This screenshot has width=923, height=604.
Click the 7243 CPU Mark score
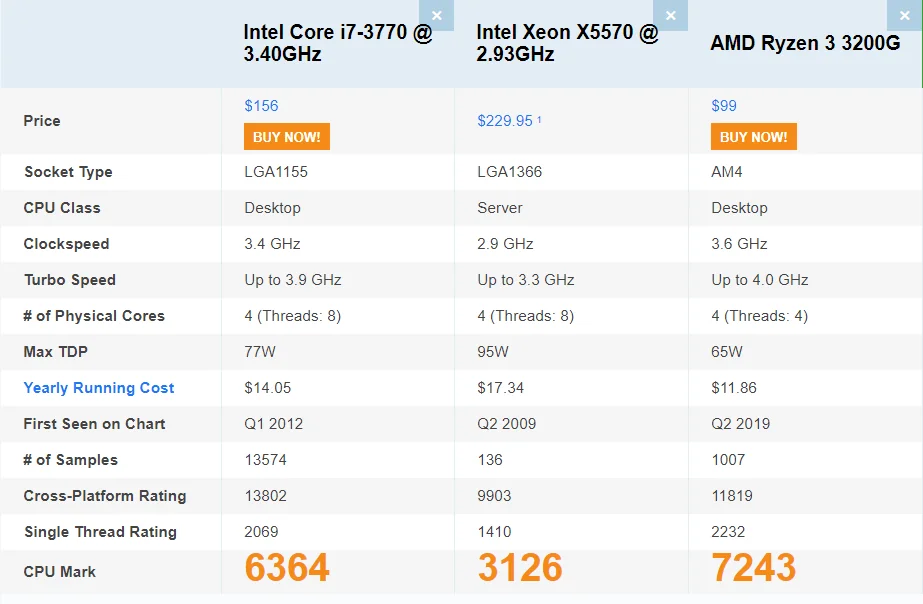coord(753,568)
